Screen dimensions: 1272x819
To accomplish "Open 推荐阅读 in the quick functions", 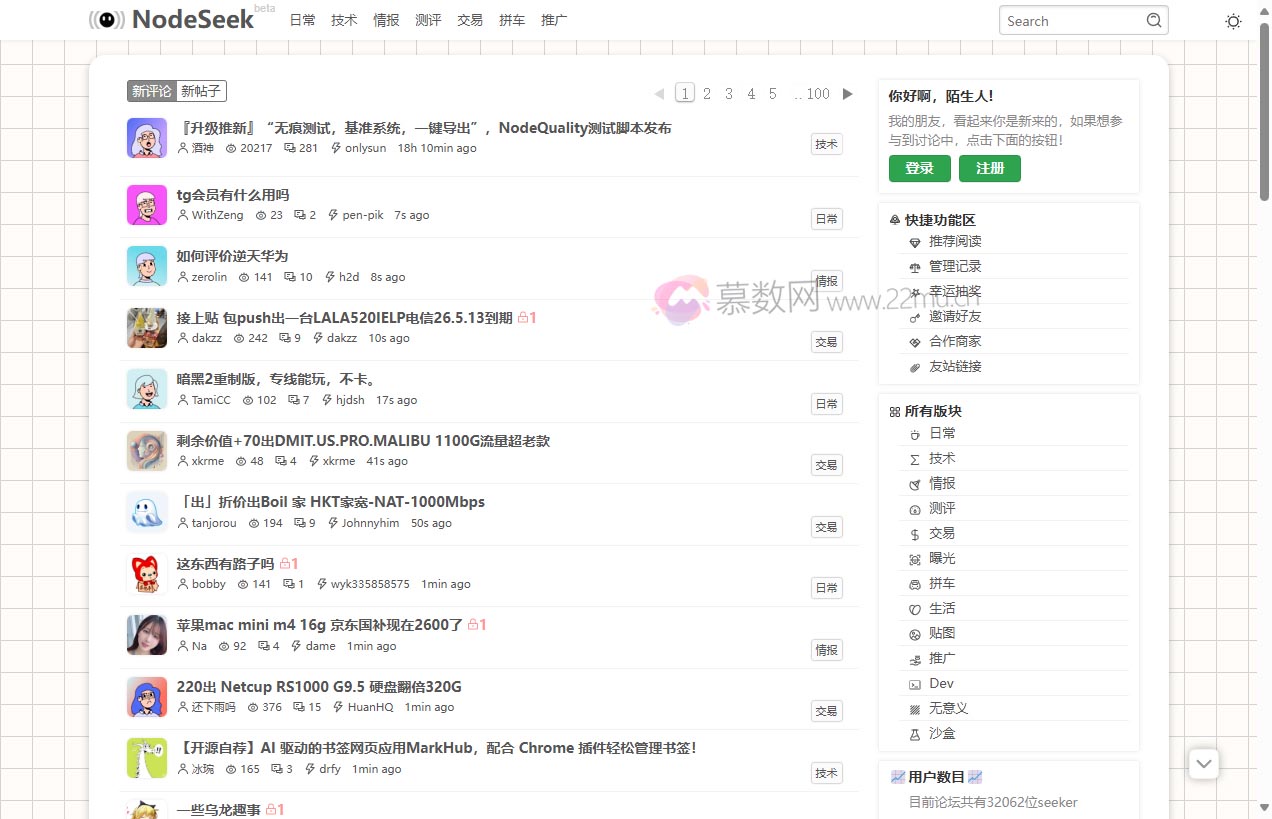I will click(954, 241).
